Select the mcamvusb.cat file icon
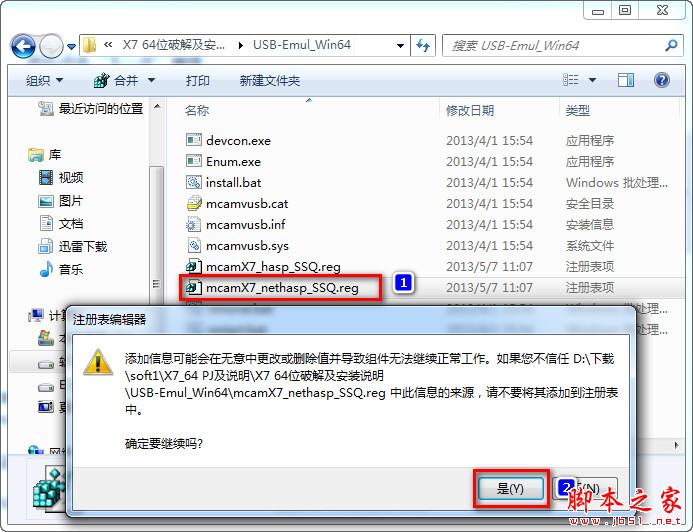Image resolution: width=693 pixels, height=532 pixels. (x=194, y=203)
